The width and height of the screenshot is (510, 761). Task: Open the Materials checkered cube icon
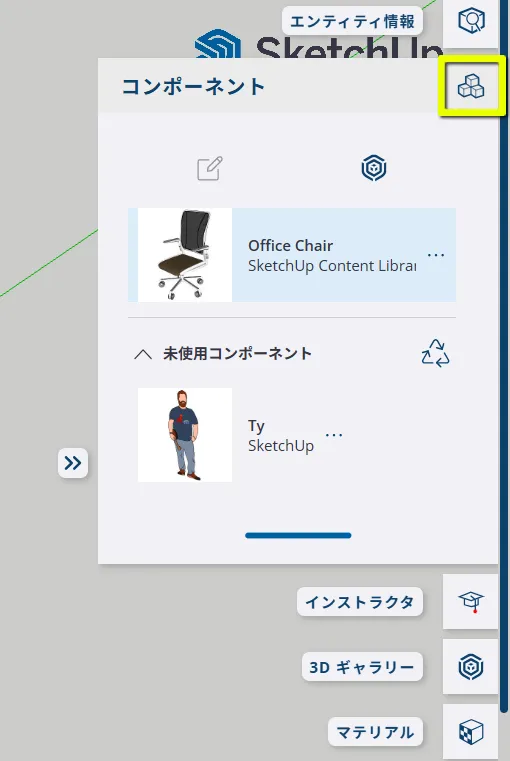pos(471,732)
